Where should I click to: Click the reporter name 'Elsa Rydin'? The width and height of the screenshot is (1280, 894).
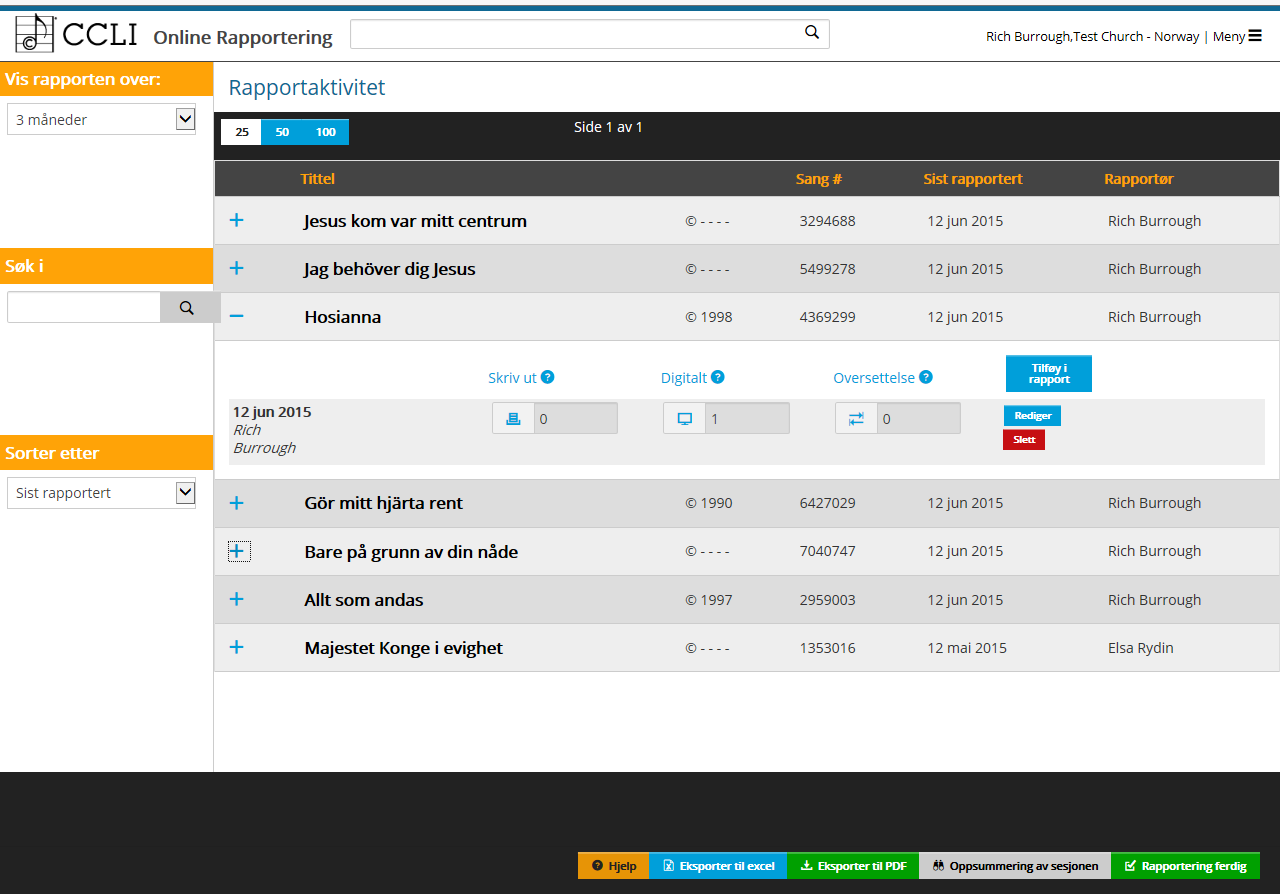coord(1141,648)
